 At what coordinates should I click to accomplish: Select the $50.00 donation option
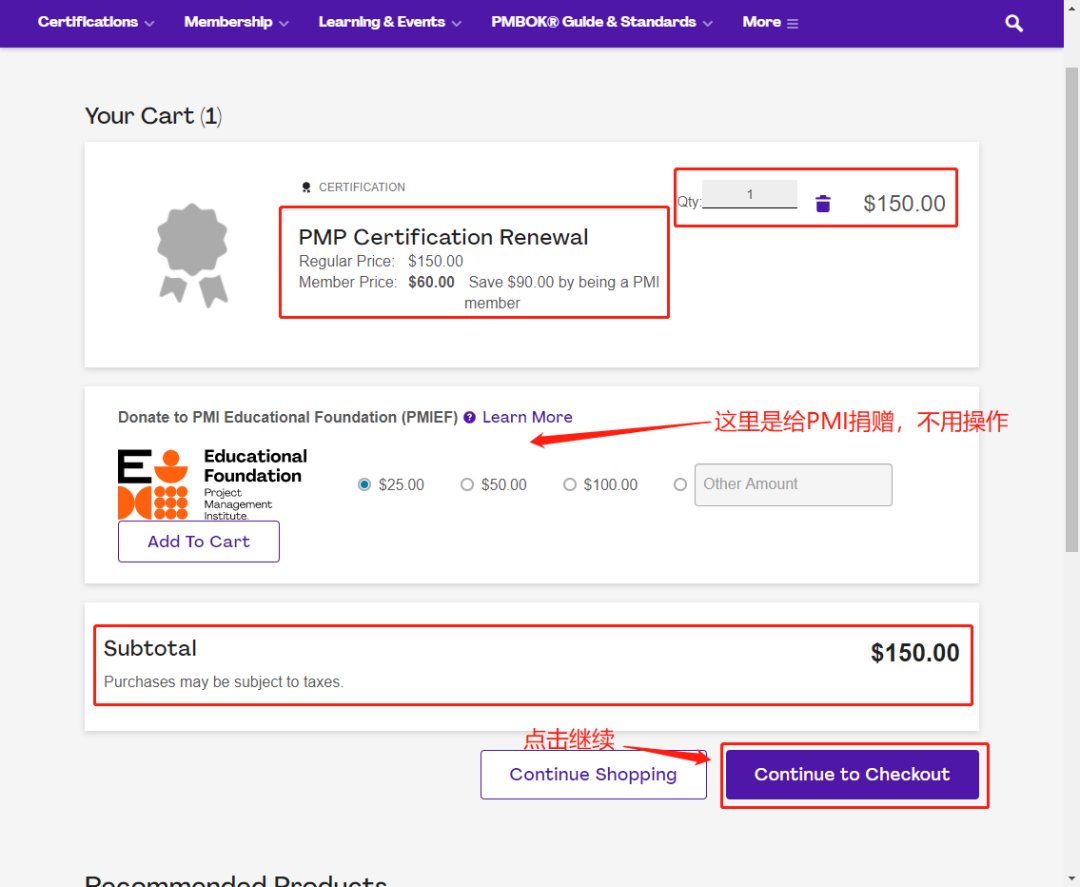467,485
